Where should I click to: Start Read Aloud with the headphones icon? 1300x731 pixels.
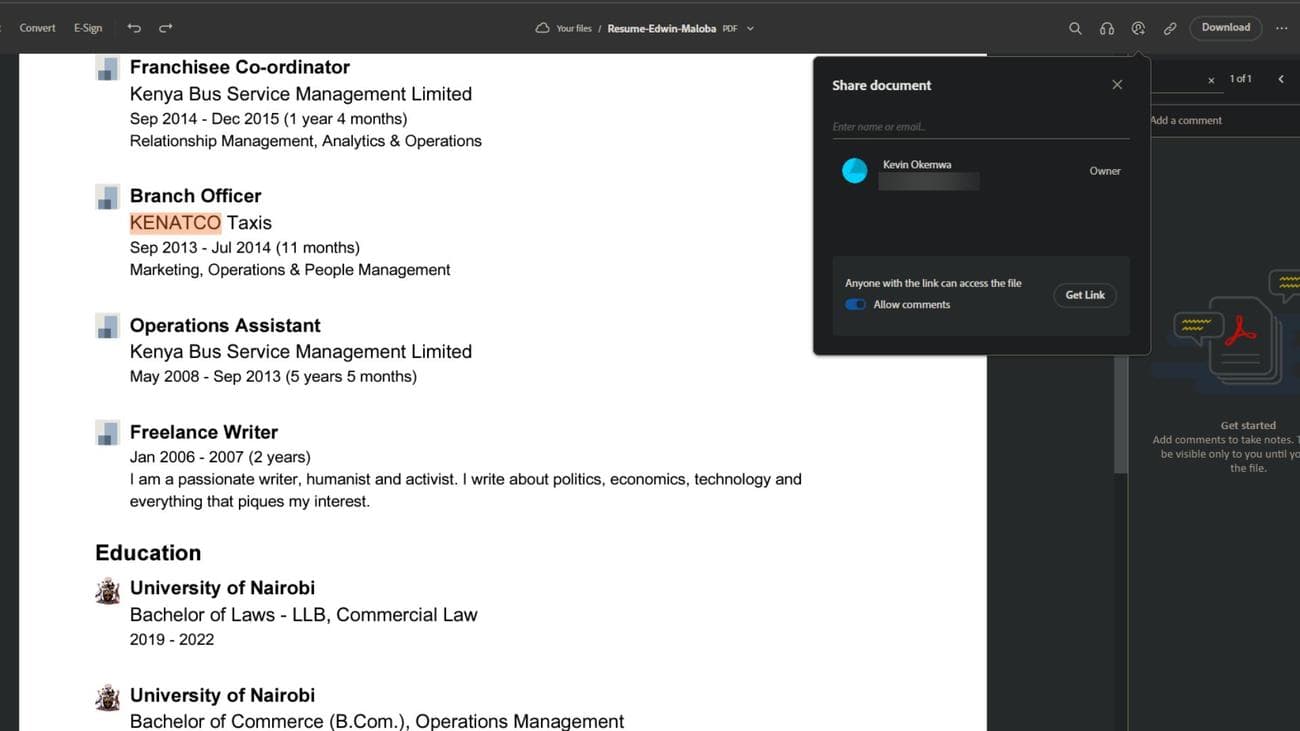point(1107,27)
